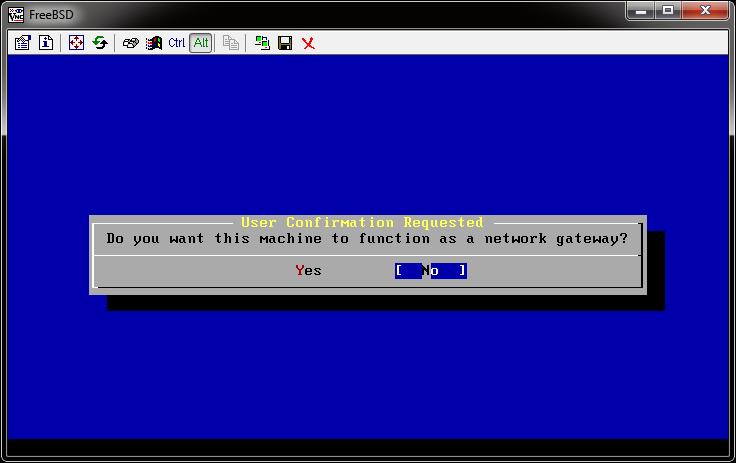Toggle the Alt key state
Image resolution: width=736 pixels, height=463 pixels.
(200, 43)
